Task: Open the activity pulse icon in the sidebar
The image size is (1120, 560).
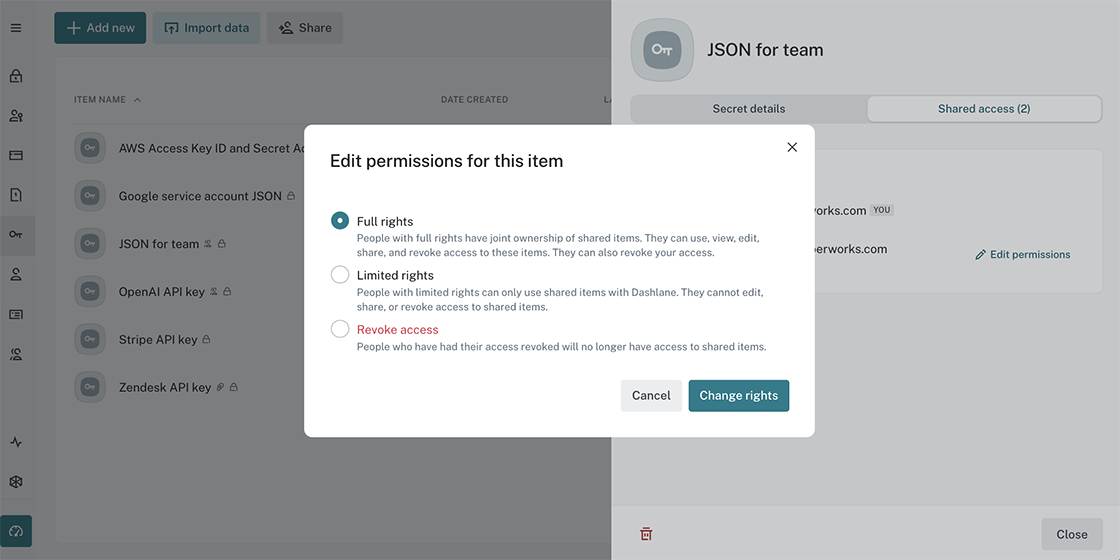Action: pos(16,442)
